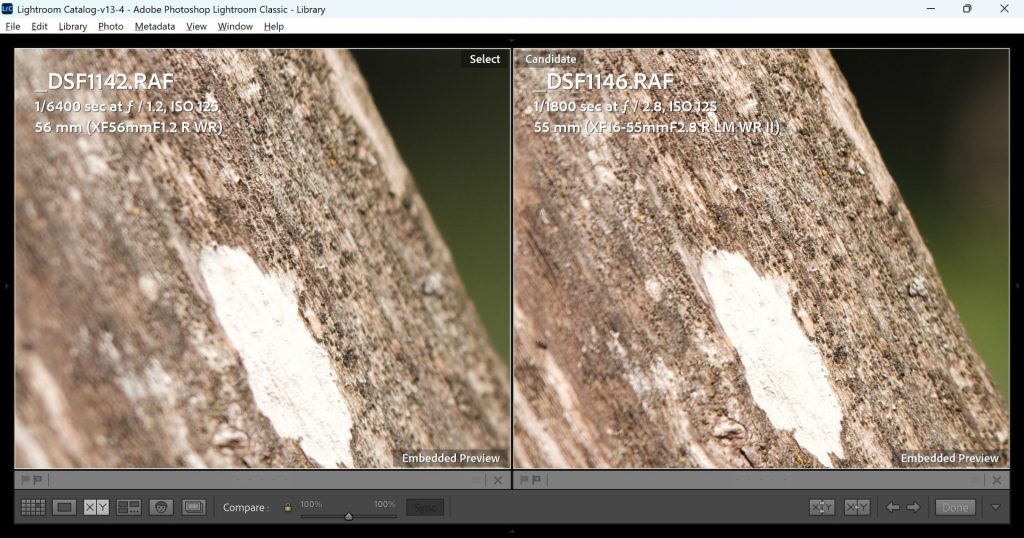
Task: Deselect the Candidate photo with X
Action: pyautogui.click(x=997, y=480)
